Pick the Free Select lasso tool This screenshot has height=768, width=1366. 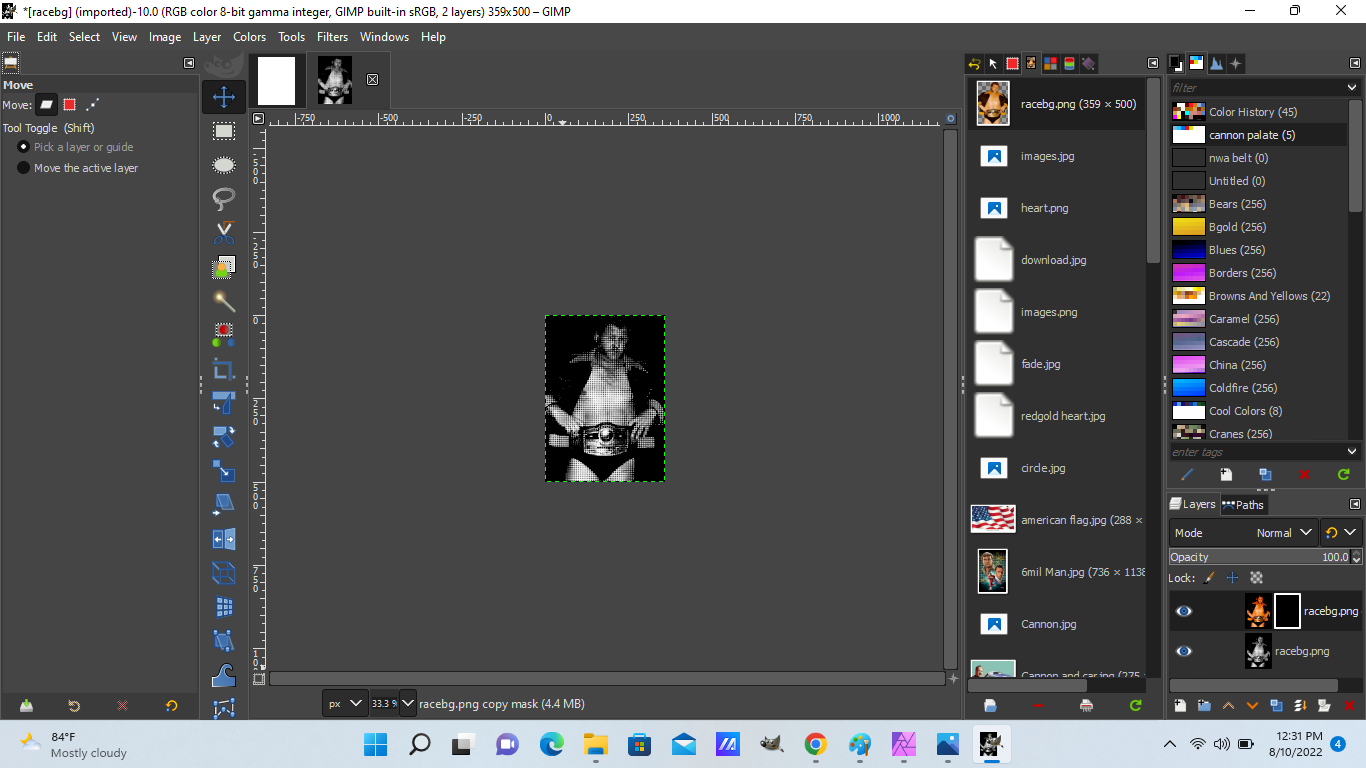coord(224,199)
